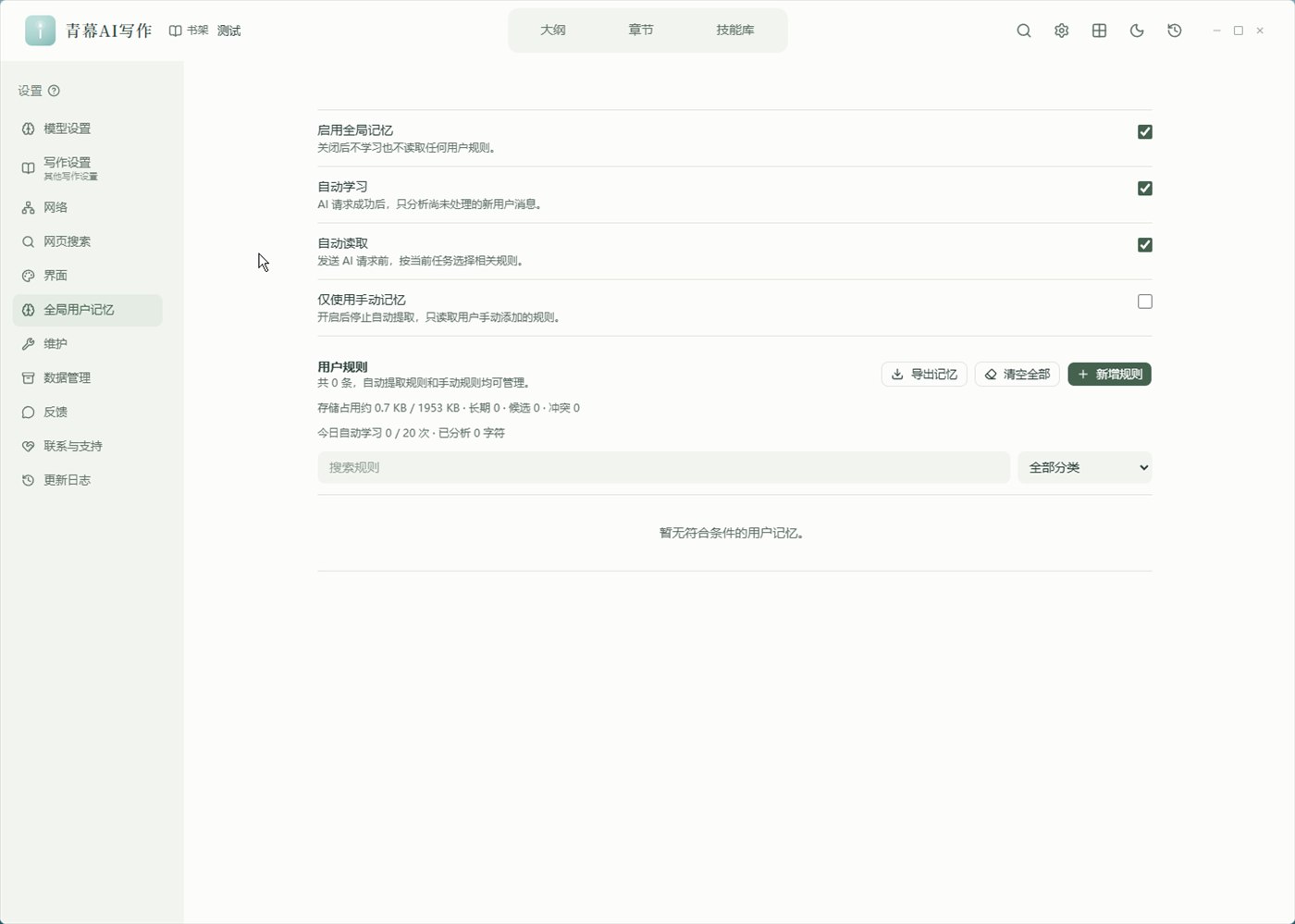Select 界面 palette item in sidebar
Screen dimensions: 1295x924
88,276
